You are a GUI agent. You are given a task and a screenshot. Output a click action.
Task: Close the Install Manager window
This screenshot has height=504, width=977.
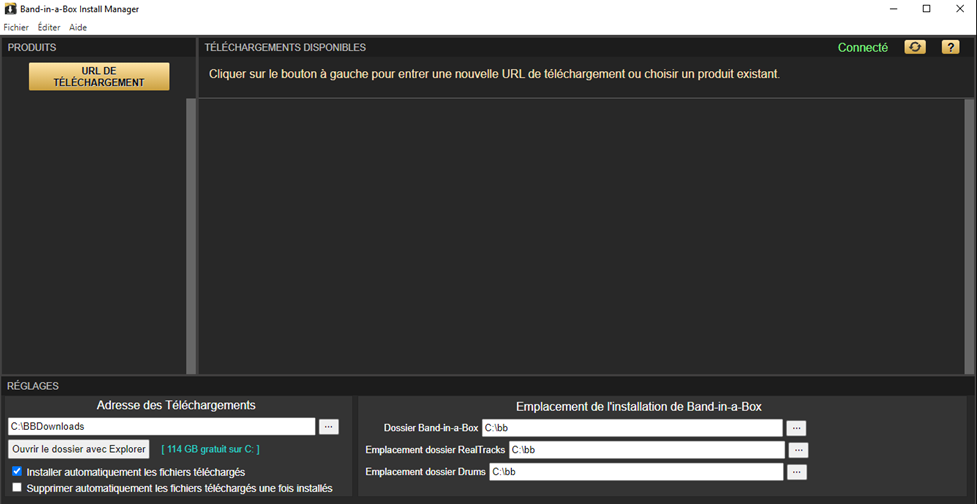(x=960, y=9)
